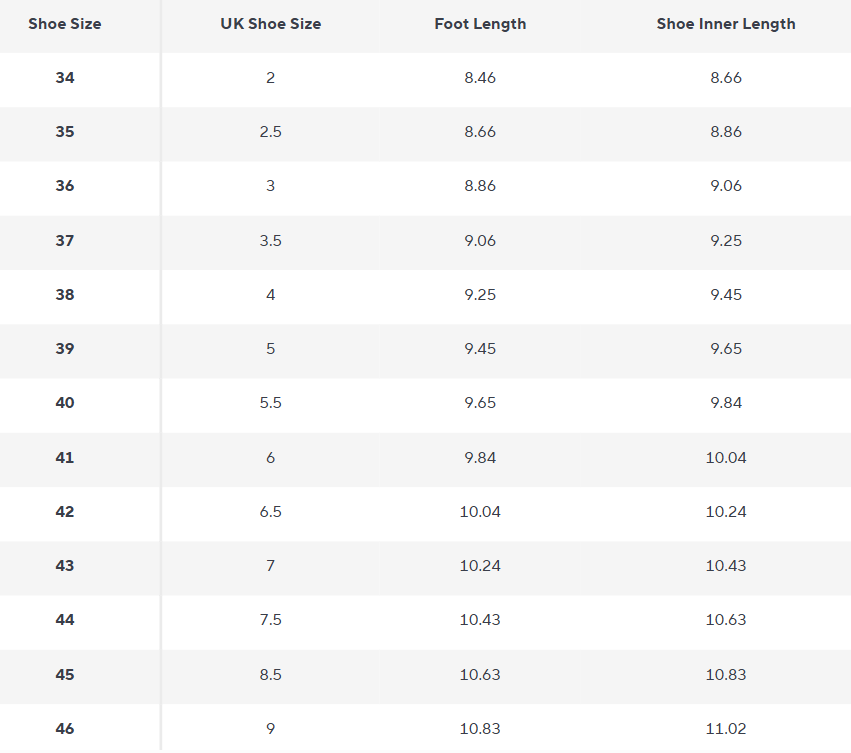
Task: Click the Foot Length column header
Action: click(x=480, y=24)
